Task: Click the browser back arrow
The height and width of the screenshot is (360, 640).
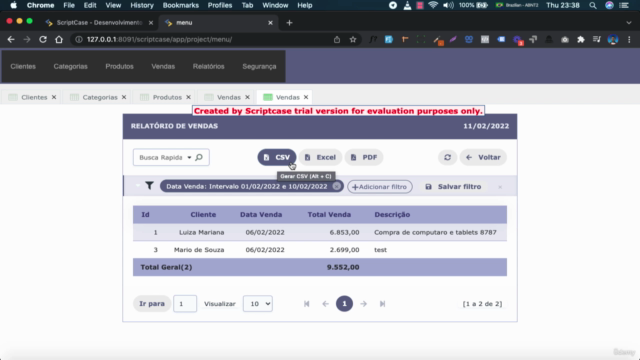Action: tap(11, 40)
